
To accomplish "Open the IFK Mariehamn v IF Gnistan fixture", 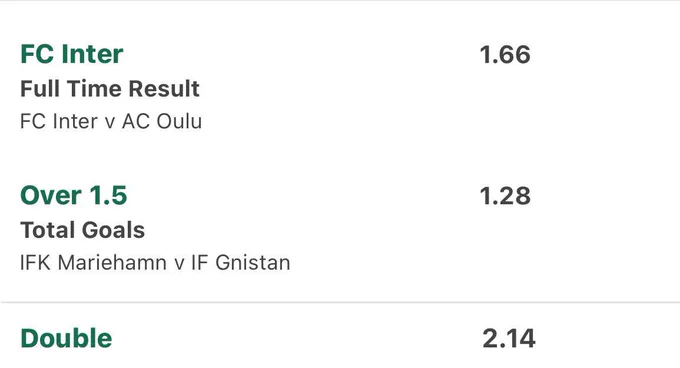I will (x=155, y=263).
